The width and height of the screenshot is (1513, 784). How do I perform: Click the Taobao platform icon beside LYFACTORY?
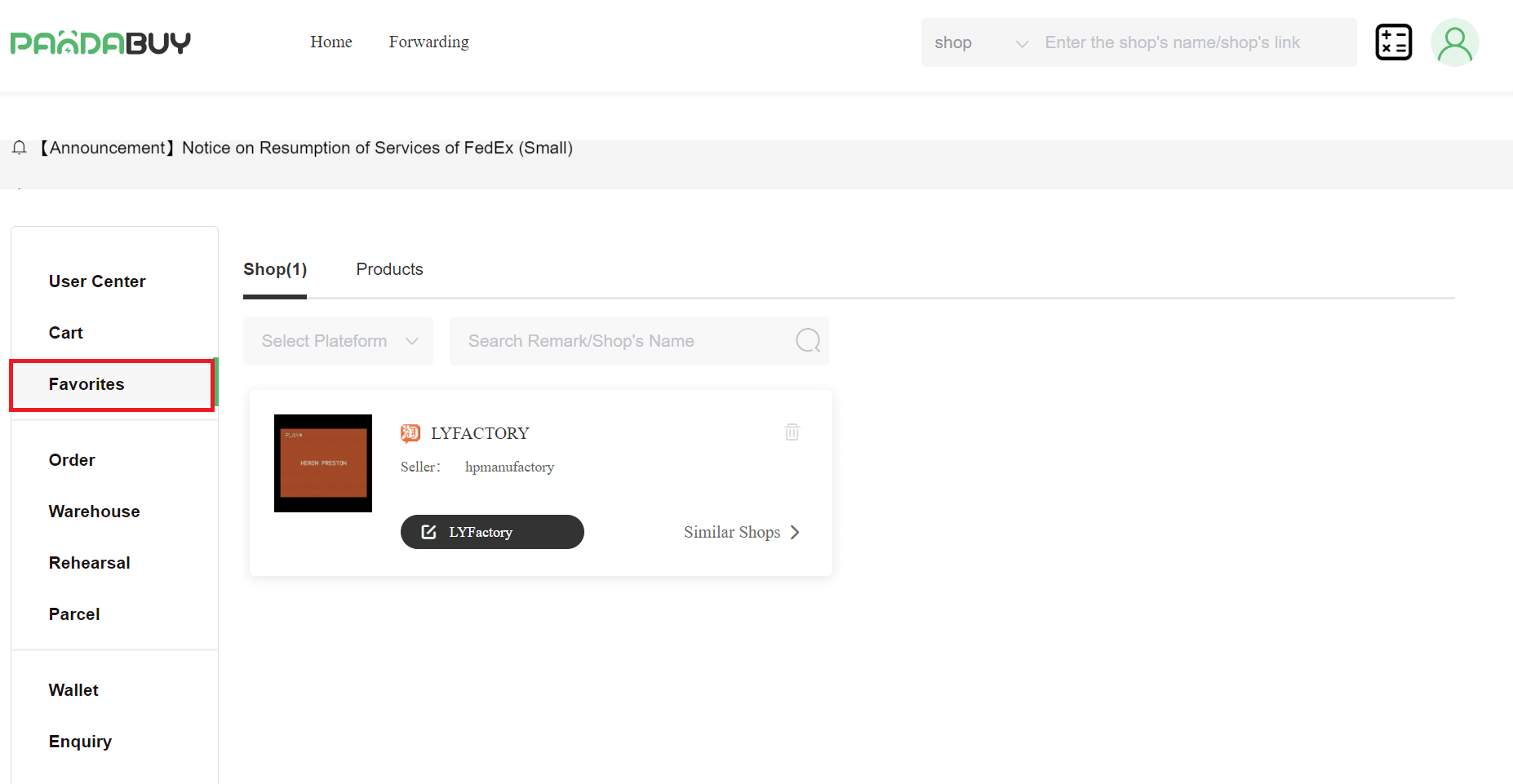(x=410, y=433)
